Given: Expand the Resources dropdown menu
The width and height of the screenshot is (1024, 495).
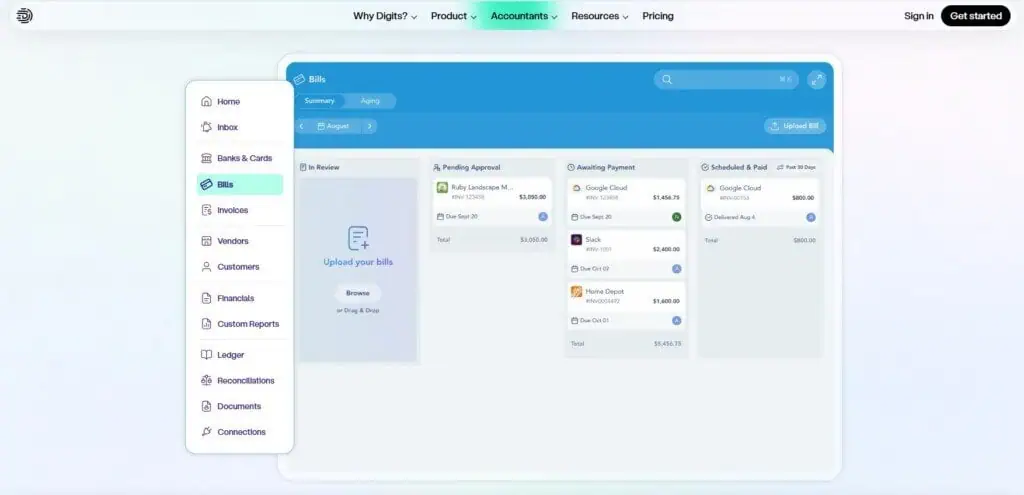Looking at the screenshot, I should 599,16.
